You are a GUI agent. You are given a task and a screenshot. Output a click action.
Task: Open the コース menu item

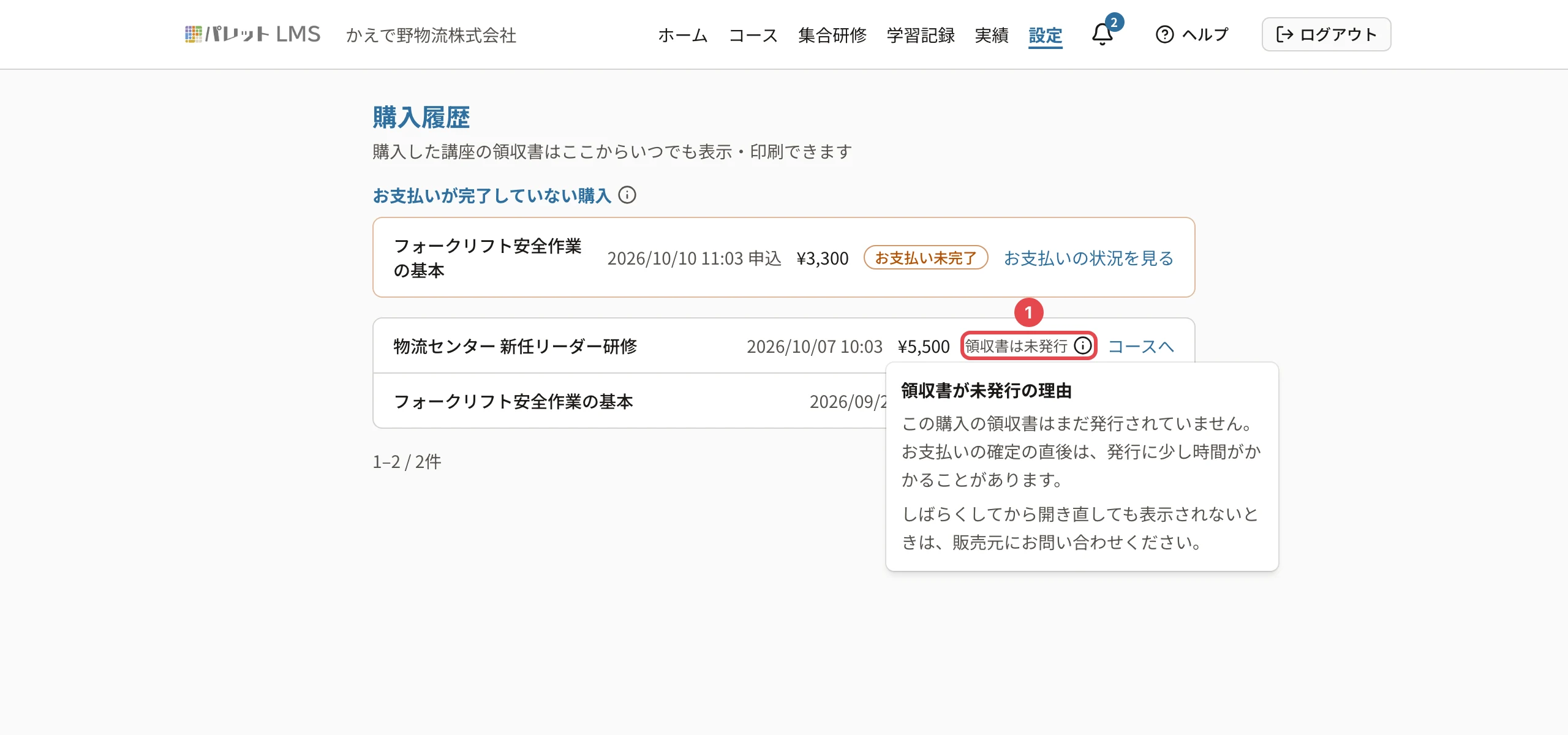point(753,35)
